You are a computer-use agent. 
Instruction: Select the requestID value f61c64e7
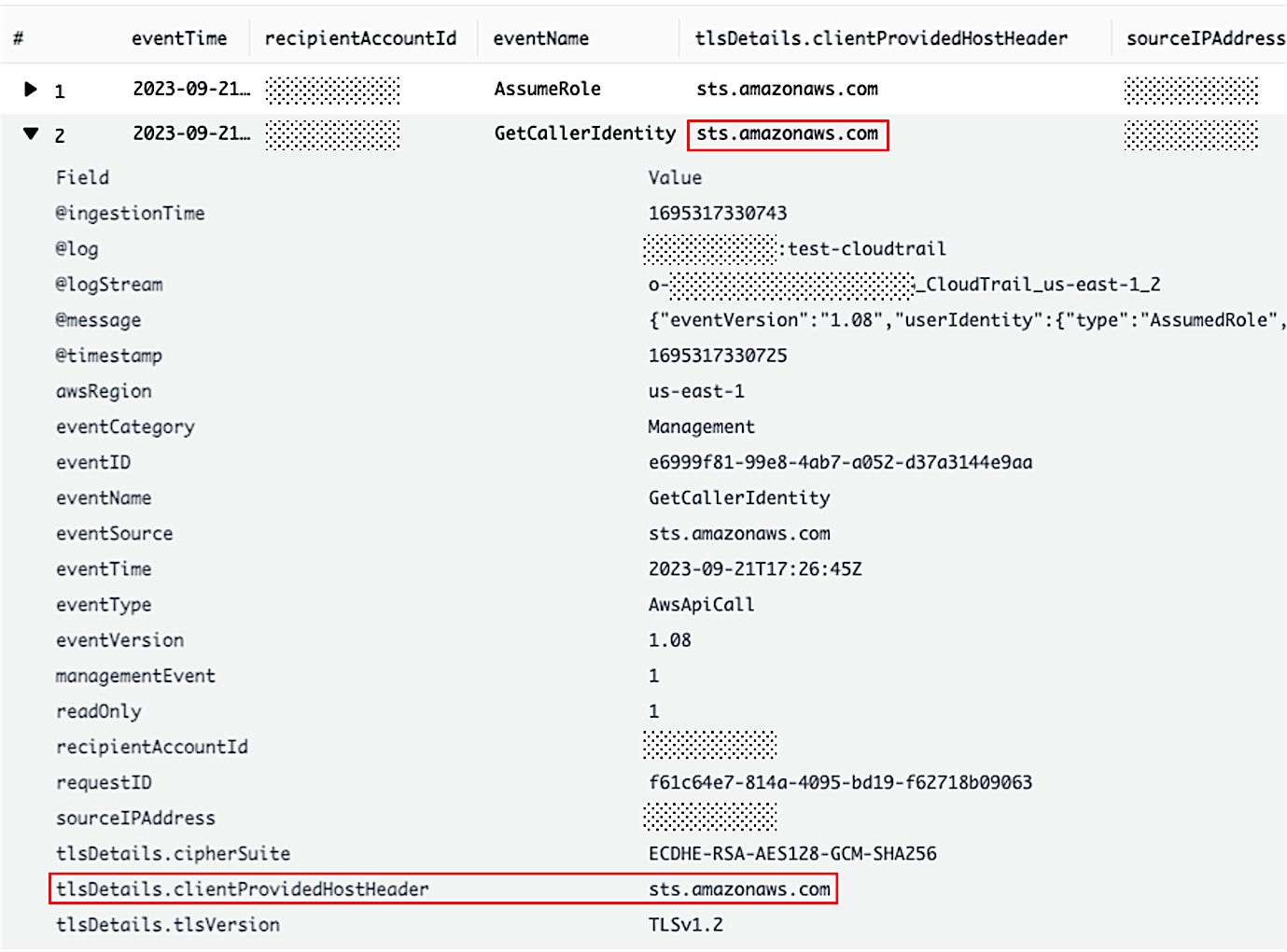tap(840, 782)
